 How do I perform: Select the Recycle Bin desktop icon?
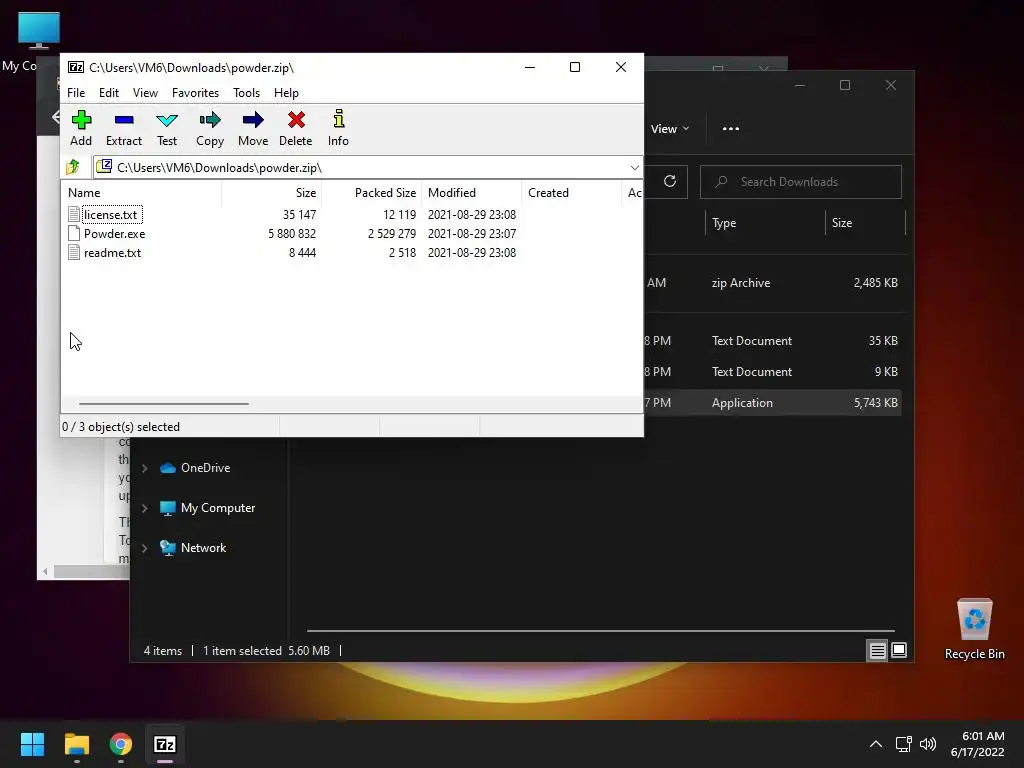(974, 629)
